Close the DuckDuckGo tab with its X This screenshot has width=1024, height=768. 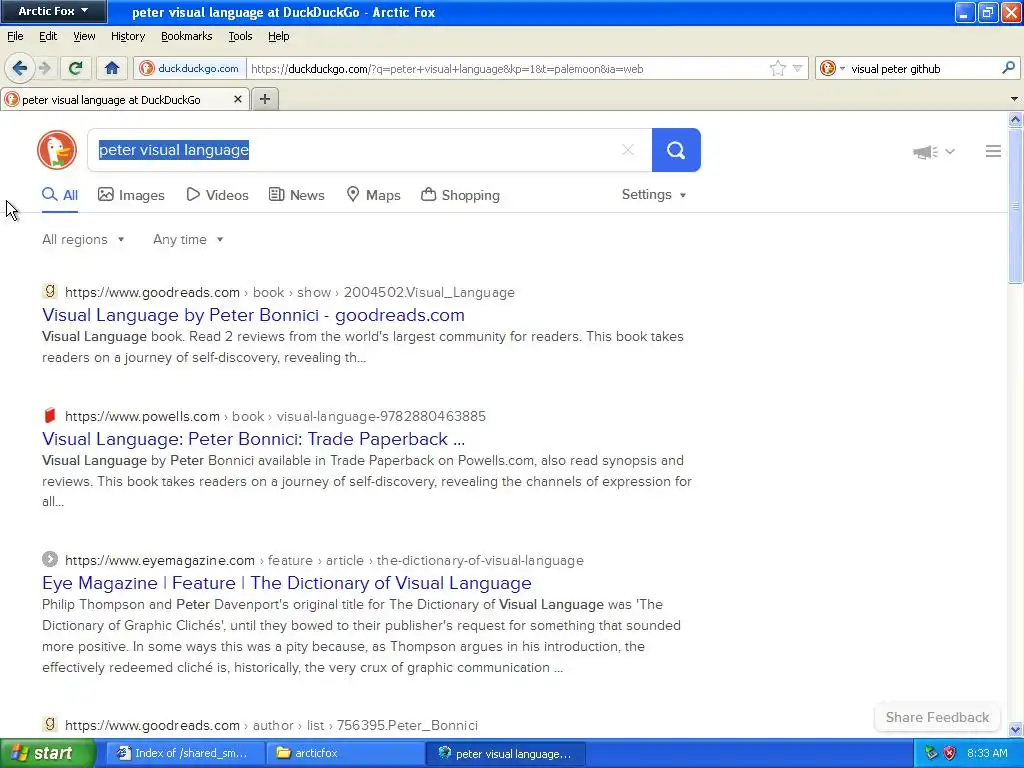[238, 99]
